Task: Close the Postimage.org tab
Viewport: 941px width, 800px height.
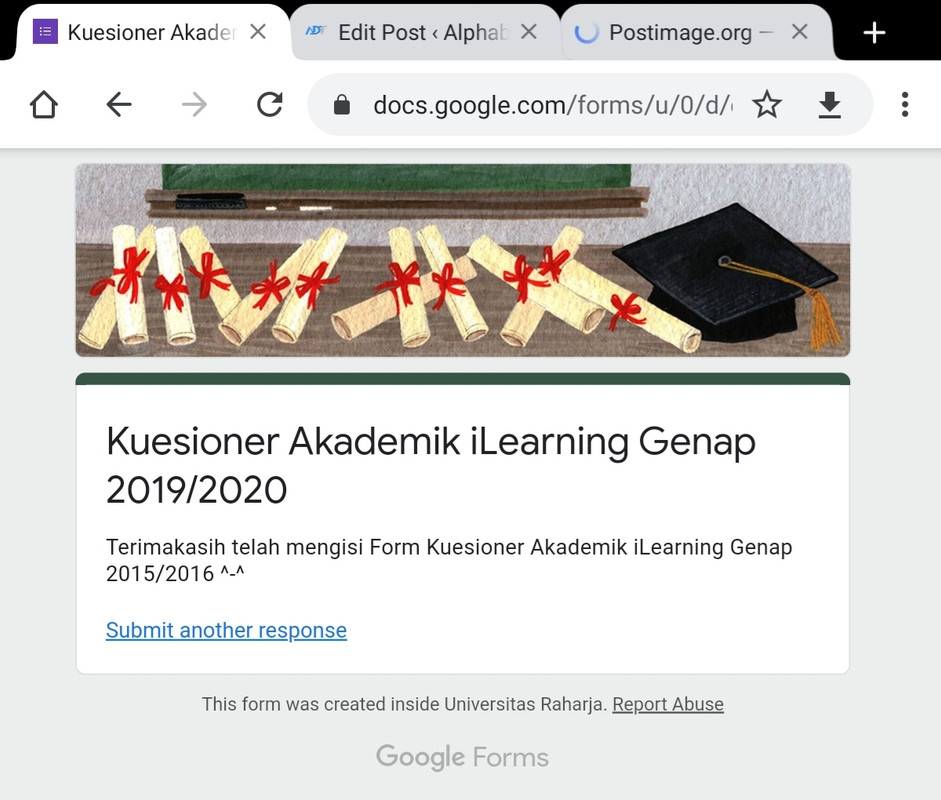Action: click(x=799, y=32)
